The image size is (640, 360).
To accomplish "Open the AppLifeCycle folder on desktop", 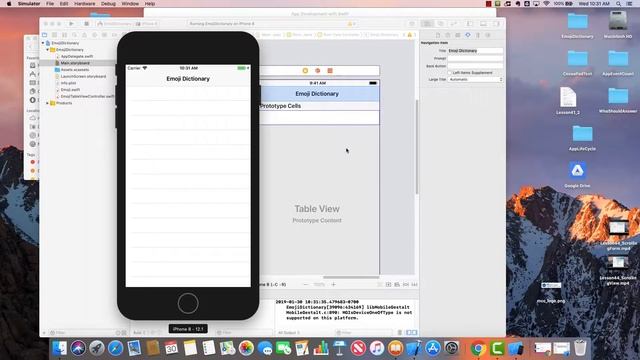I will [582, 138].
